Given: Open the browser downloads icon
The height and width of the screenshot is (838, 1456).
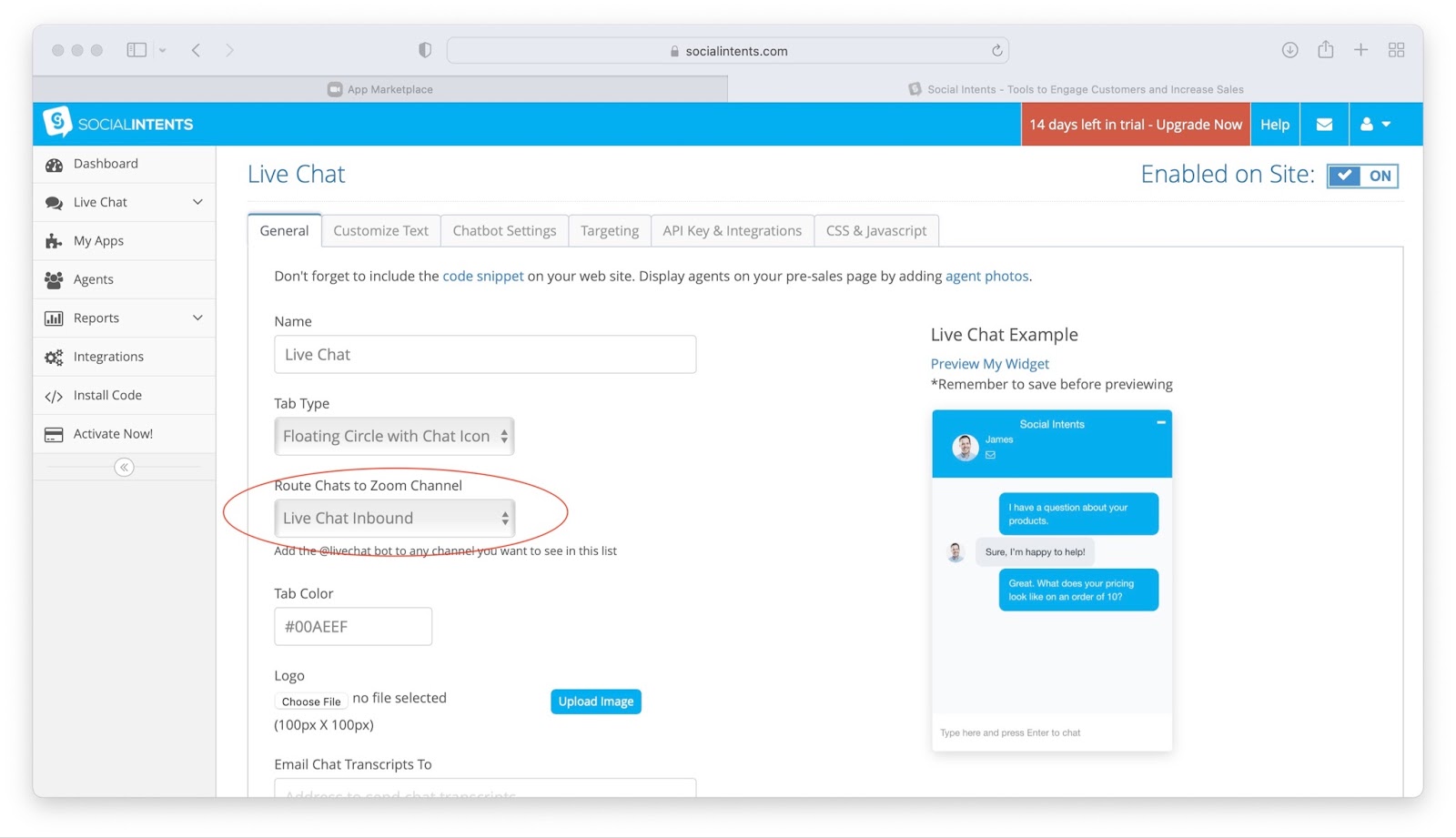Looking at the screenshot, I should (1289, 50).
